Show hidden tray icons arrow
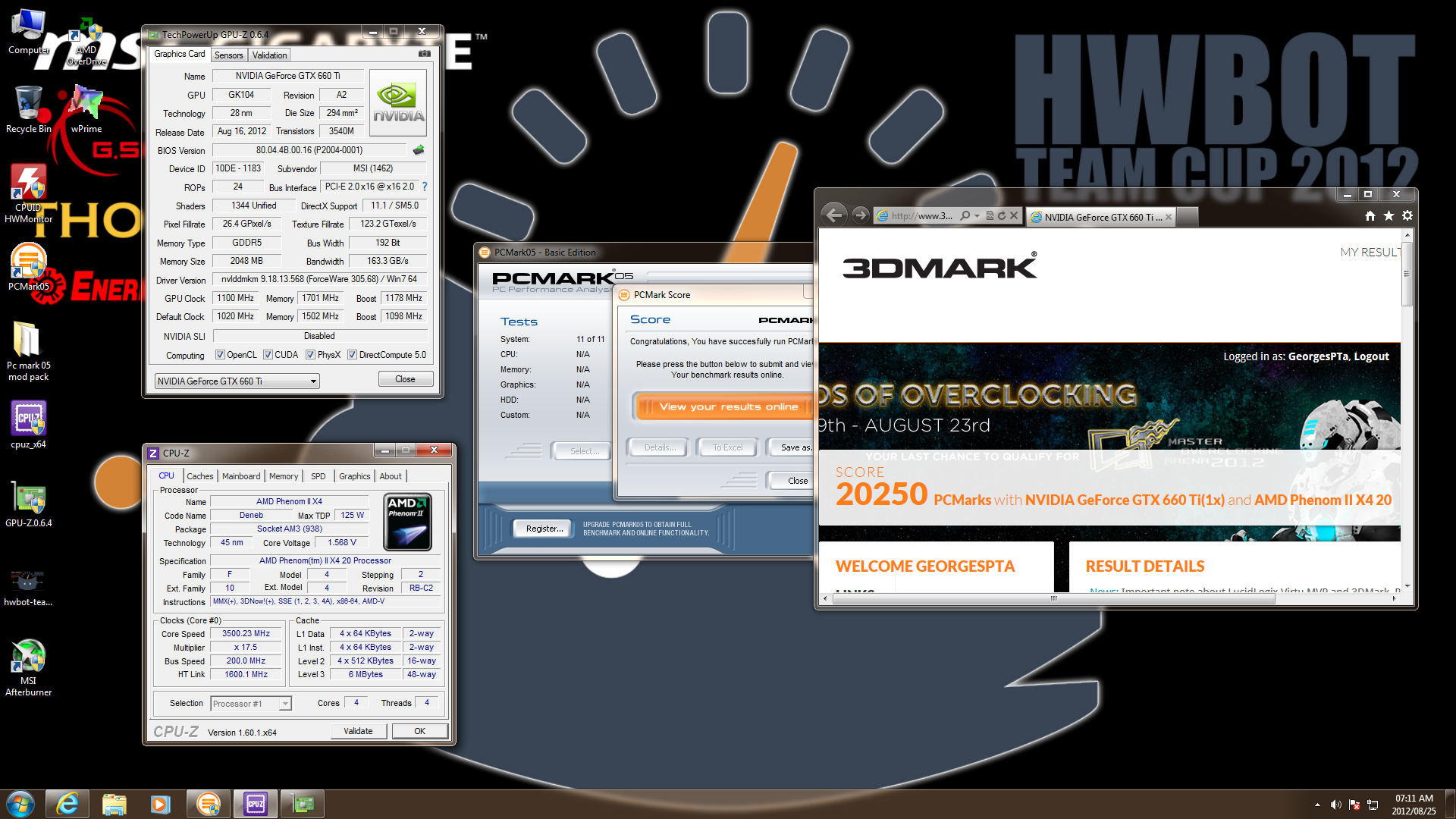 (x=1317, y=805)
